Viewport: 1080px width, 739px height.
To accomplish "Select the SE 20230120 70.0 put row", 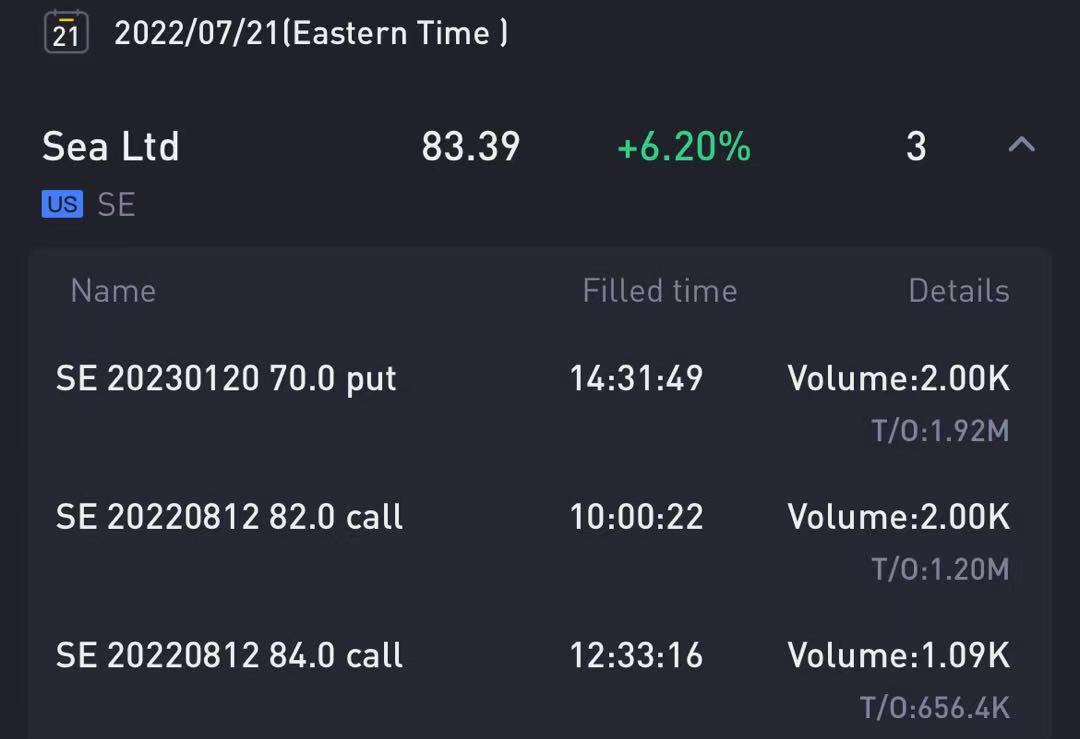I will [226, 379].
